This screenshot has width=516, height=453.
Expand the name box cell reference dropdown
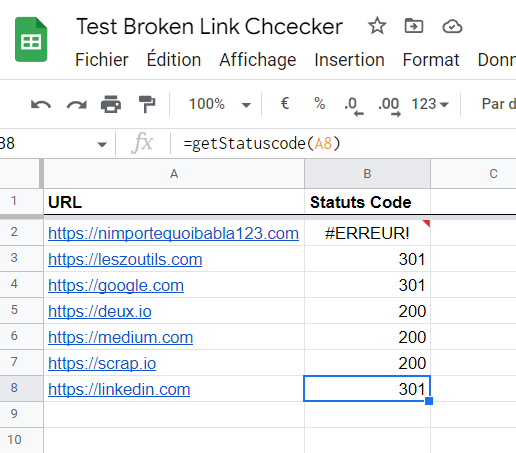(102, 144)
